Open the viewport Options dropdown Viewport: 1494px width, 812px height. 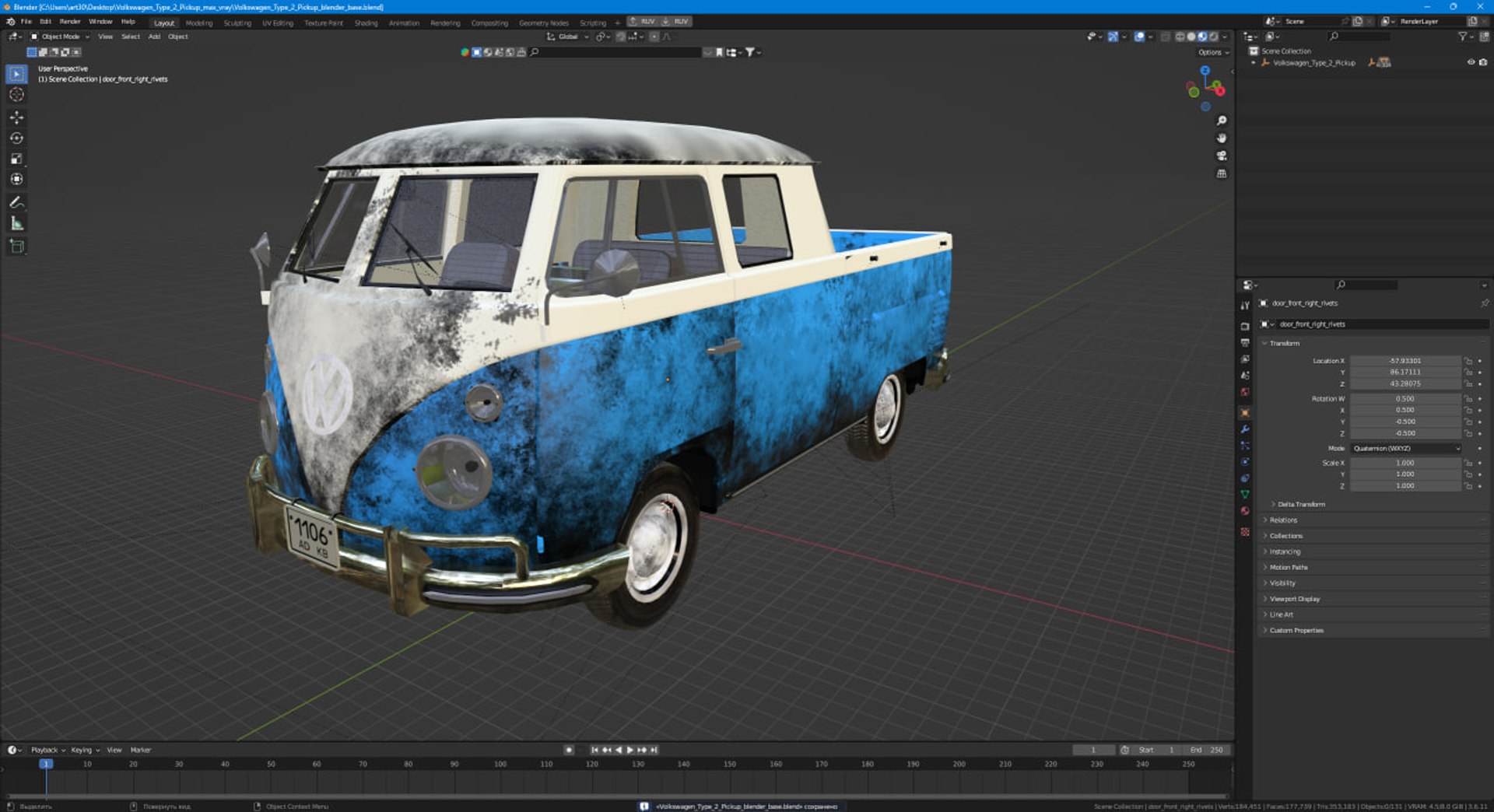point(1213,52)
